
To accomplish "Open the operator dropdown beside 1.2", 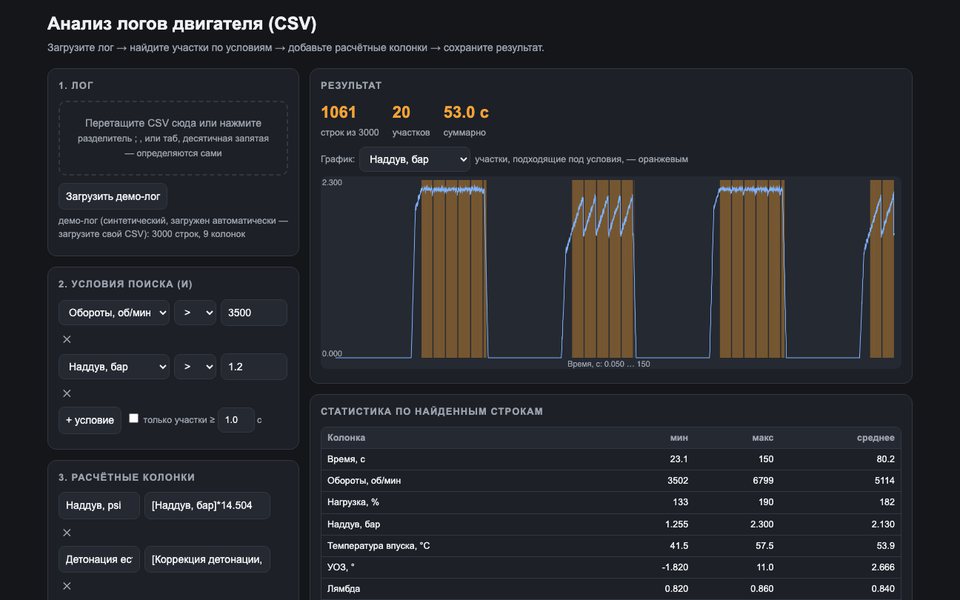I will coord(195,367).
